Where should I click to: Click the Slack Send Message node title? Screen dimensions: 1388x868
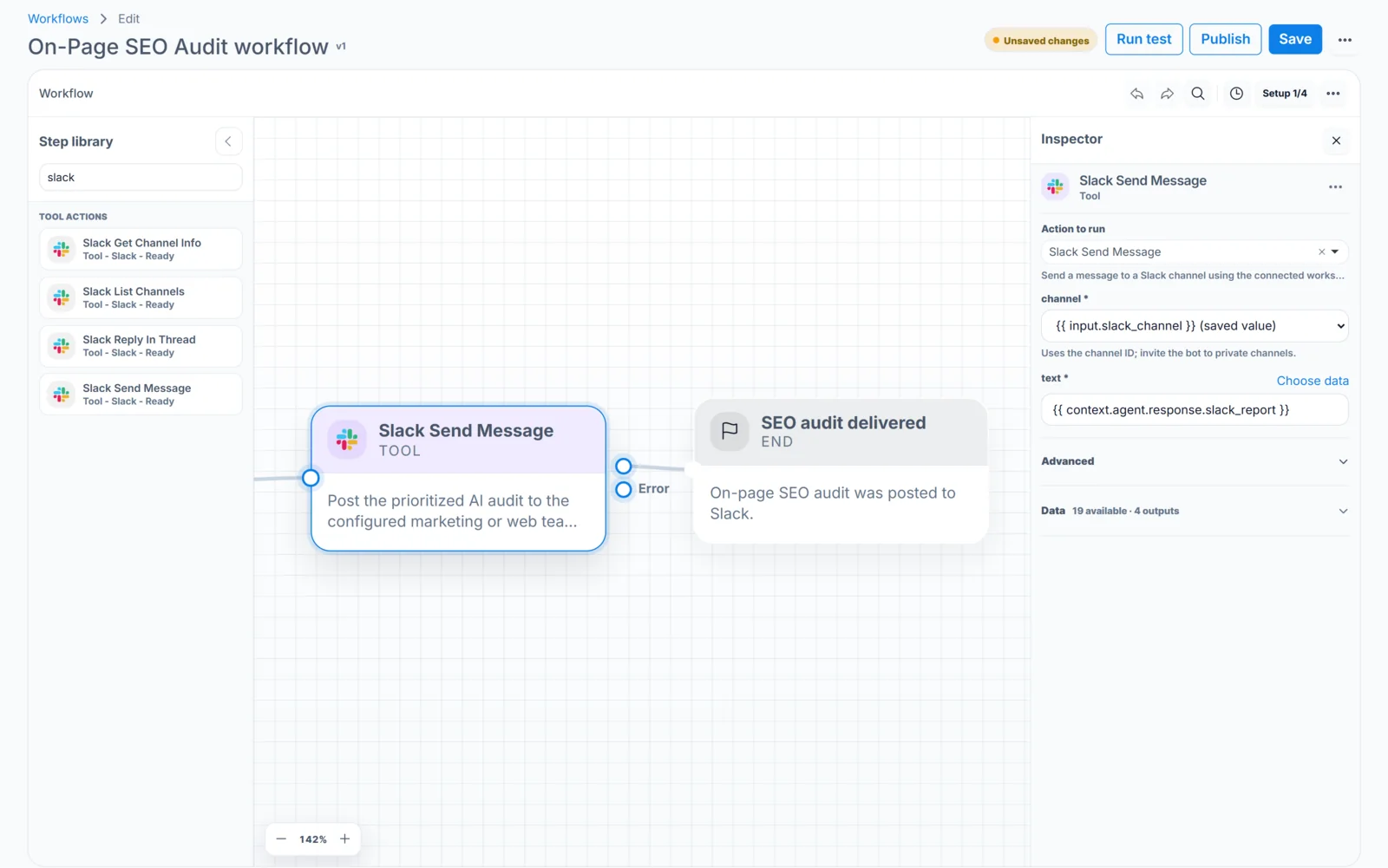466,431
